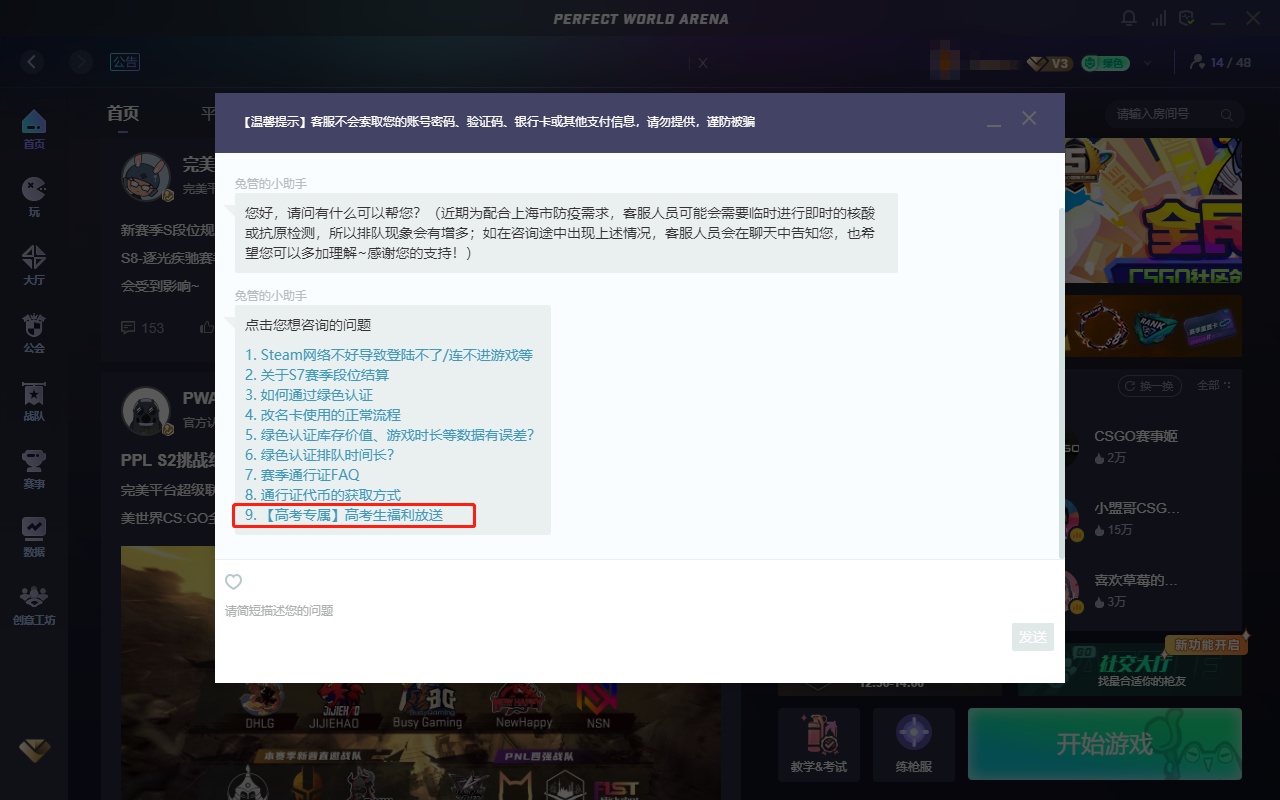Minimize the customer service chat dialog

coord(993,121)
